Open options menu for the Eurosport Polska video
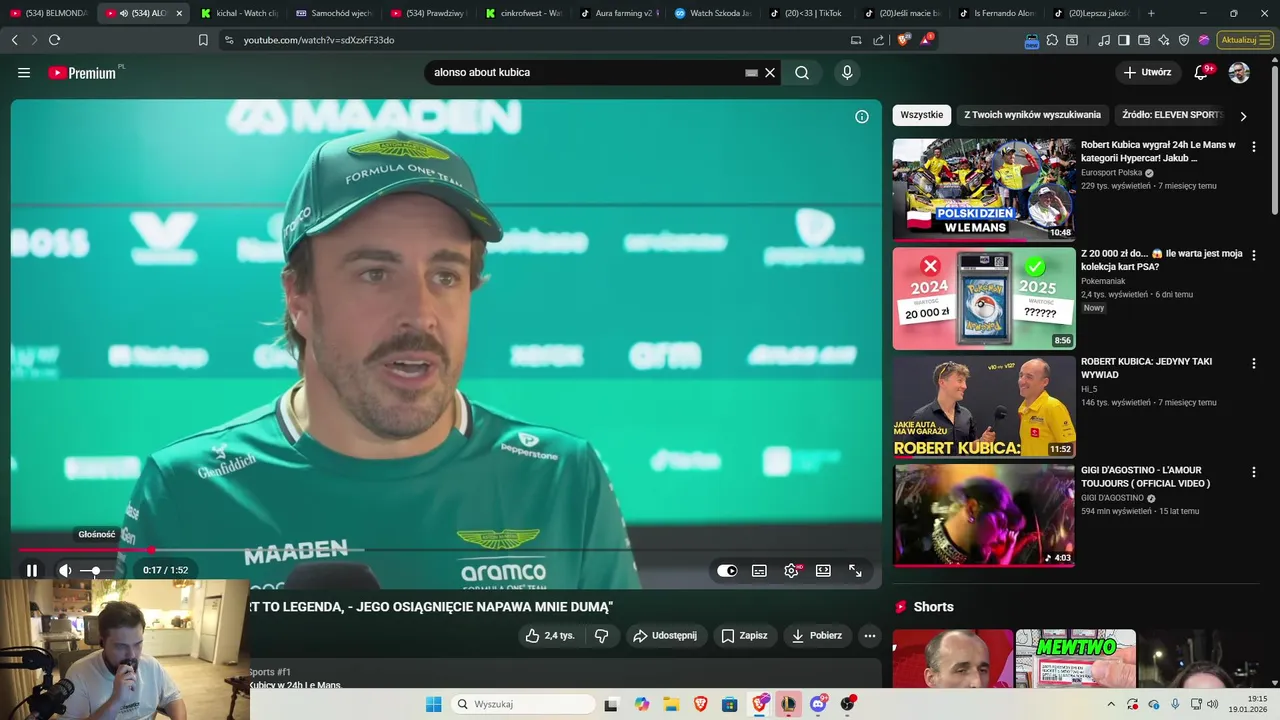The height and width of the screenshot is (720, 1280). pos(1254,147)
